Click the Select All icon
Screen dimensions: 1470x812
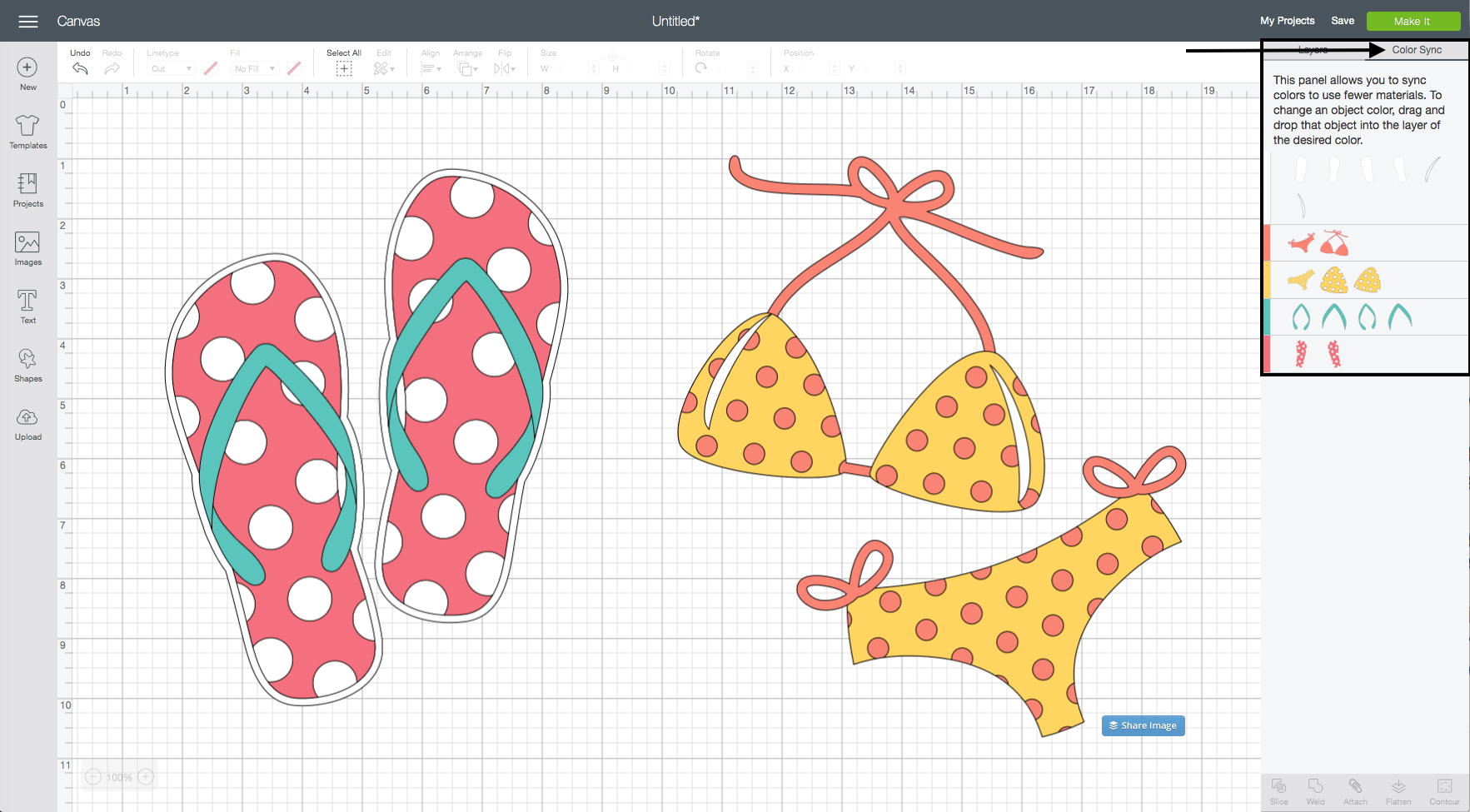(x=343, y=68)
